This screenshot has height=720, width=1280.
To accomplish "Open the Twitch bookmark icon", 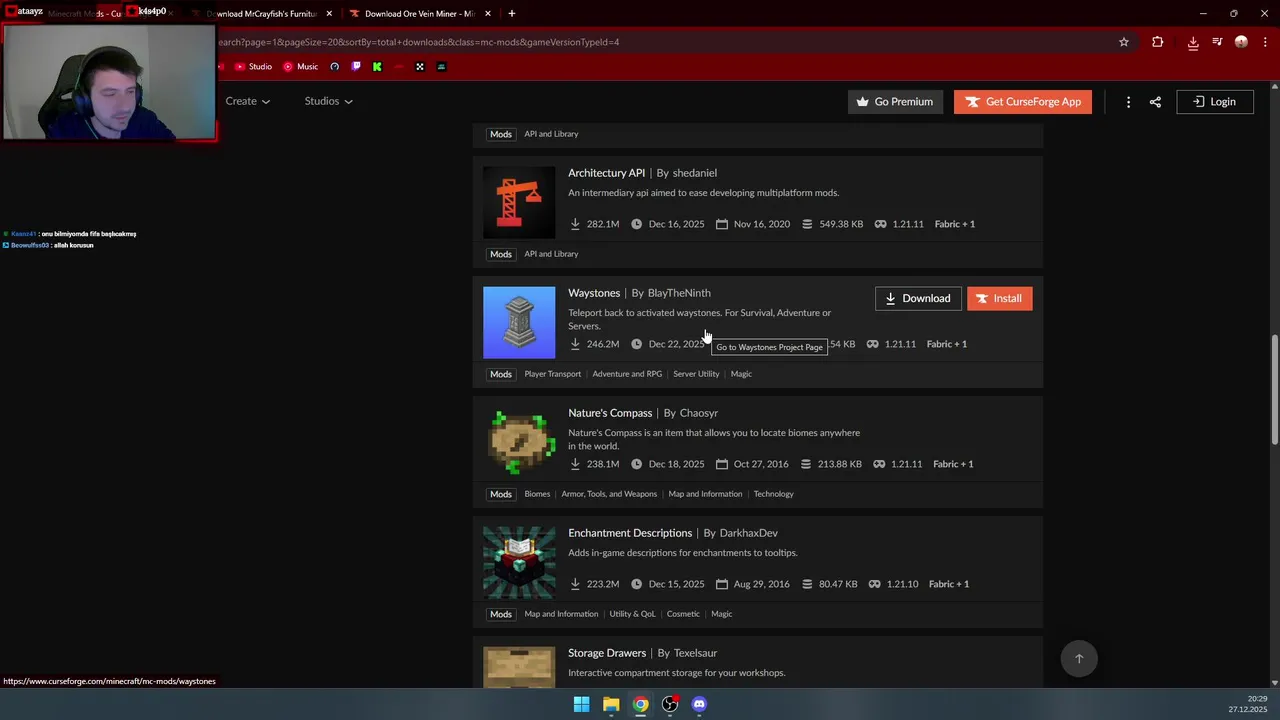I will coord(356,67).
